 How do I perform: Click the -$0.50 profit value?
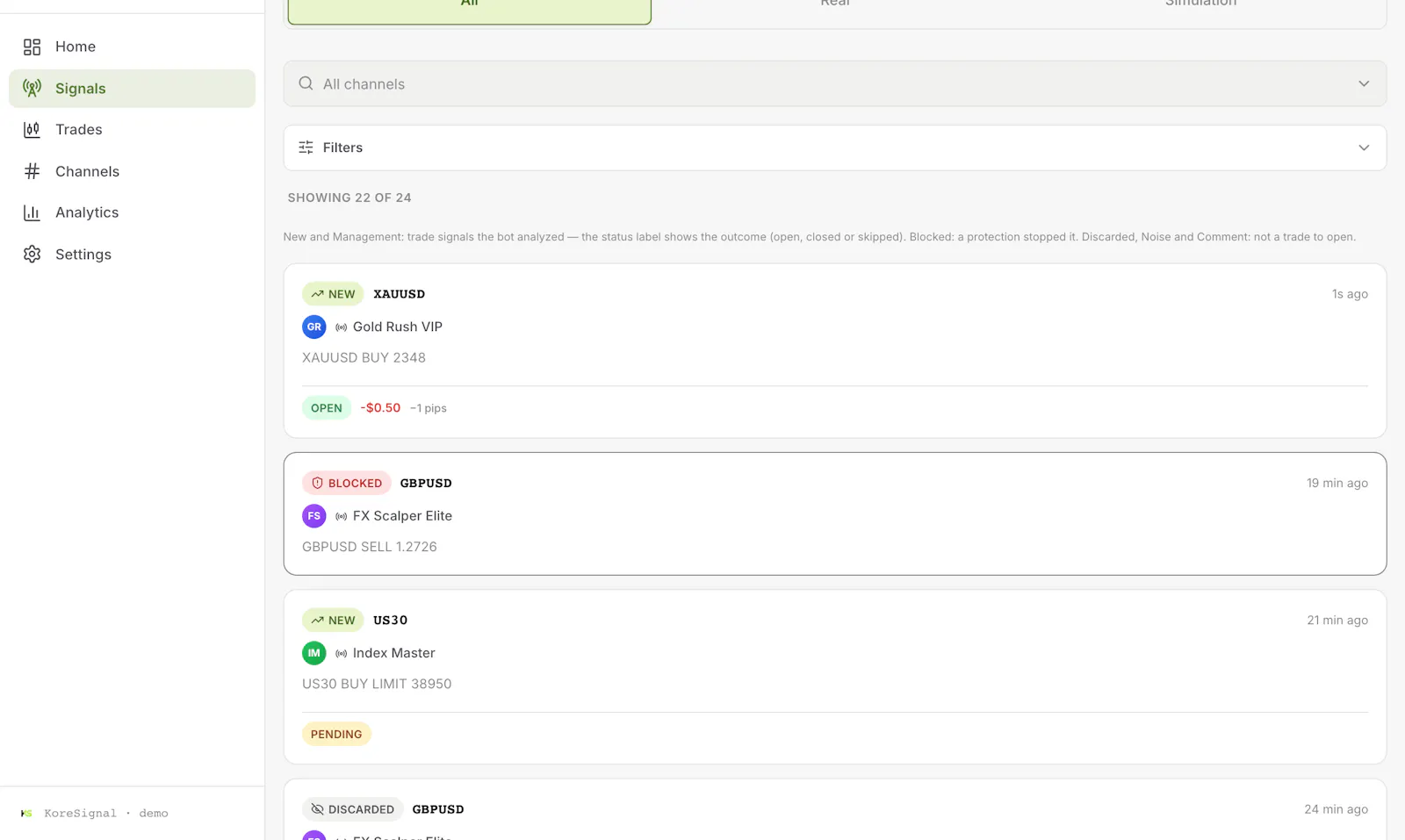(380, 408)
